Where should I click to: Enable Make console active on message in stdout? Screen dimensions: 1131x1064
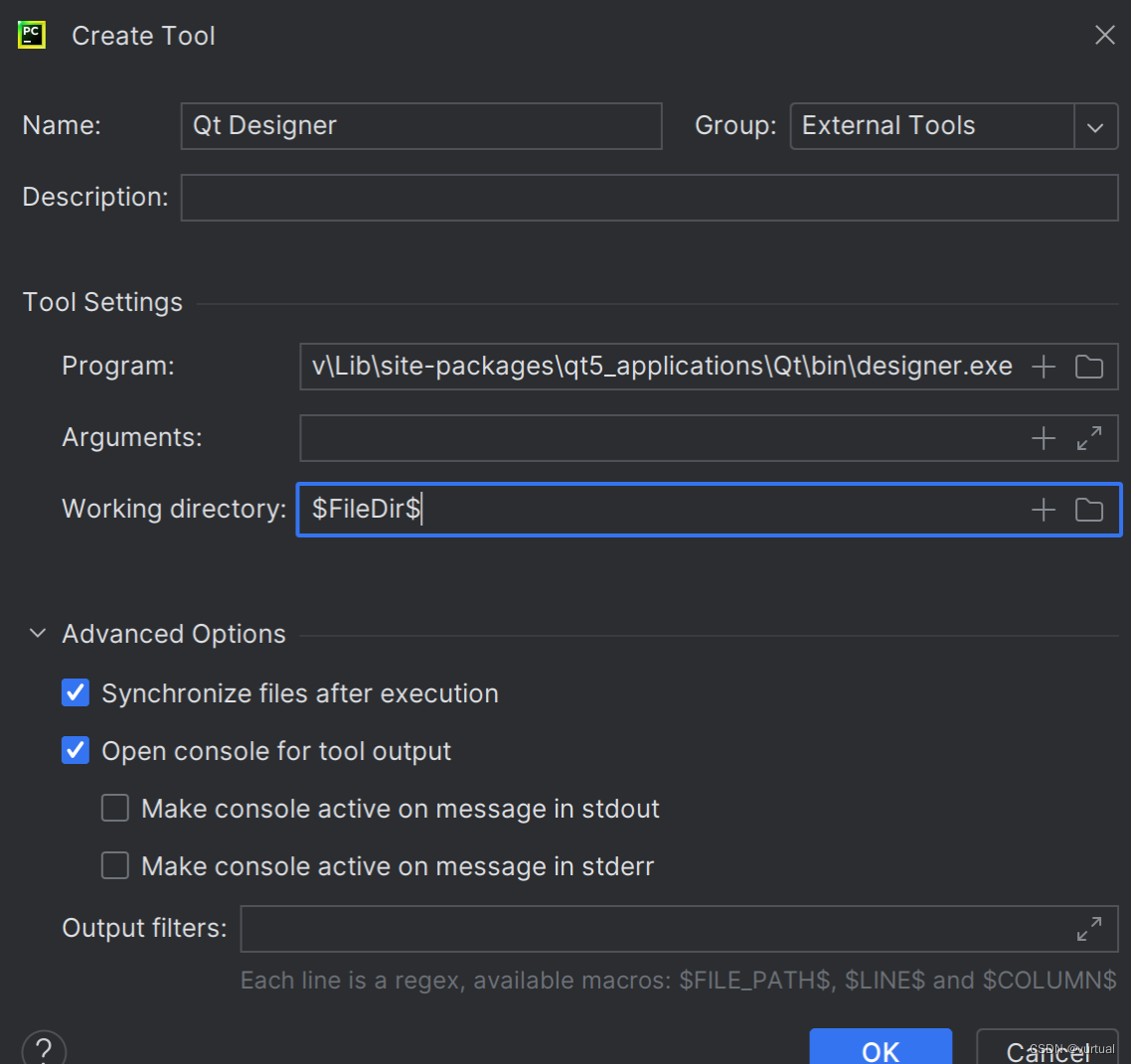click(x=115, y=808)
